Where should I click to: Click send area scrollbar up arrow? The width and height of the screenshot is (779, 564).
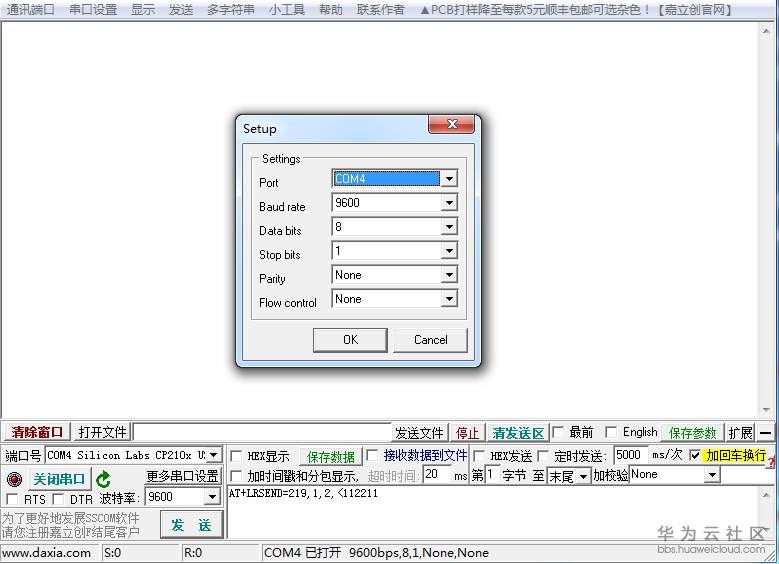766,493
